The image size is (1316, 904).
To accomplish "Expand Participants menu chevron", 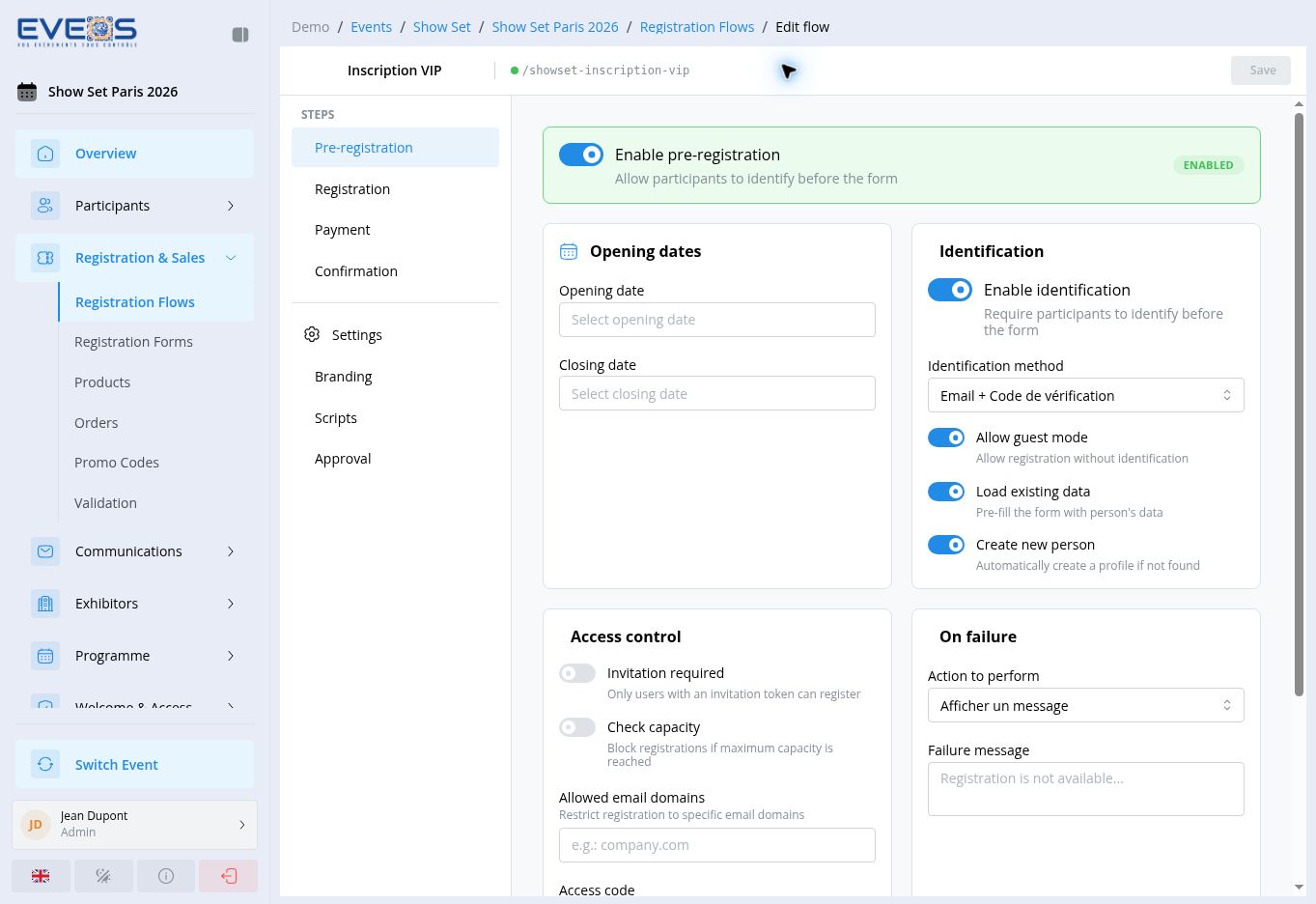I will (231, 206).
